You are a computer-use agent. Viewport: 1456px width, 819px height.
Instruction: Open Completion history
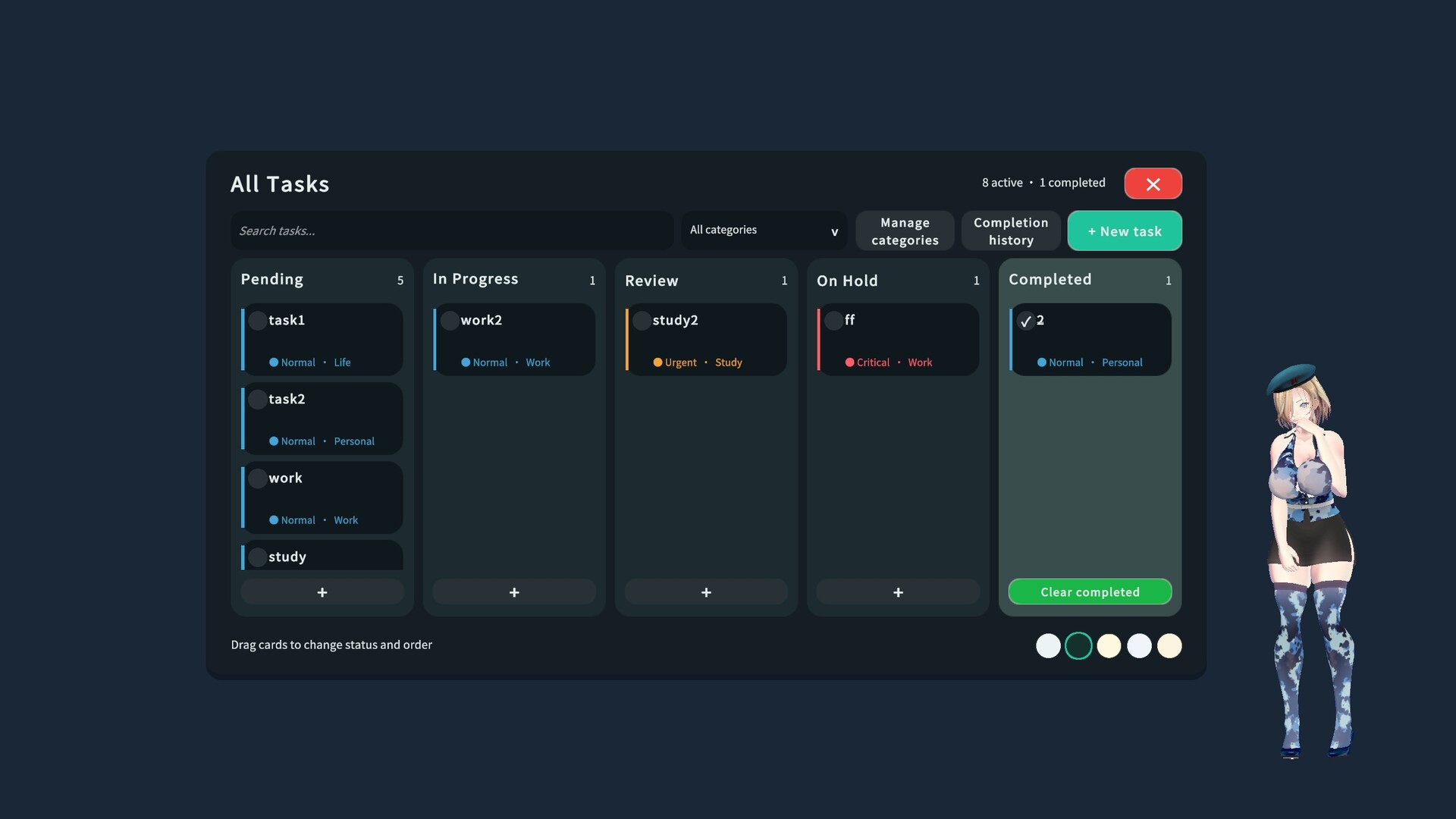1011,231
